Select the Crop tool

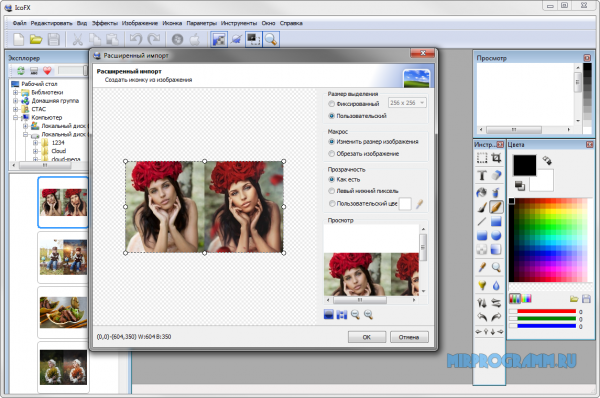click(496, 158)
